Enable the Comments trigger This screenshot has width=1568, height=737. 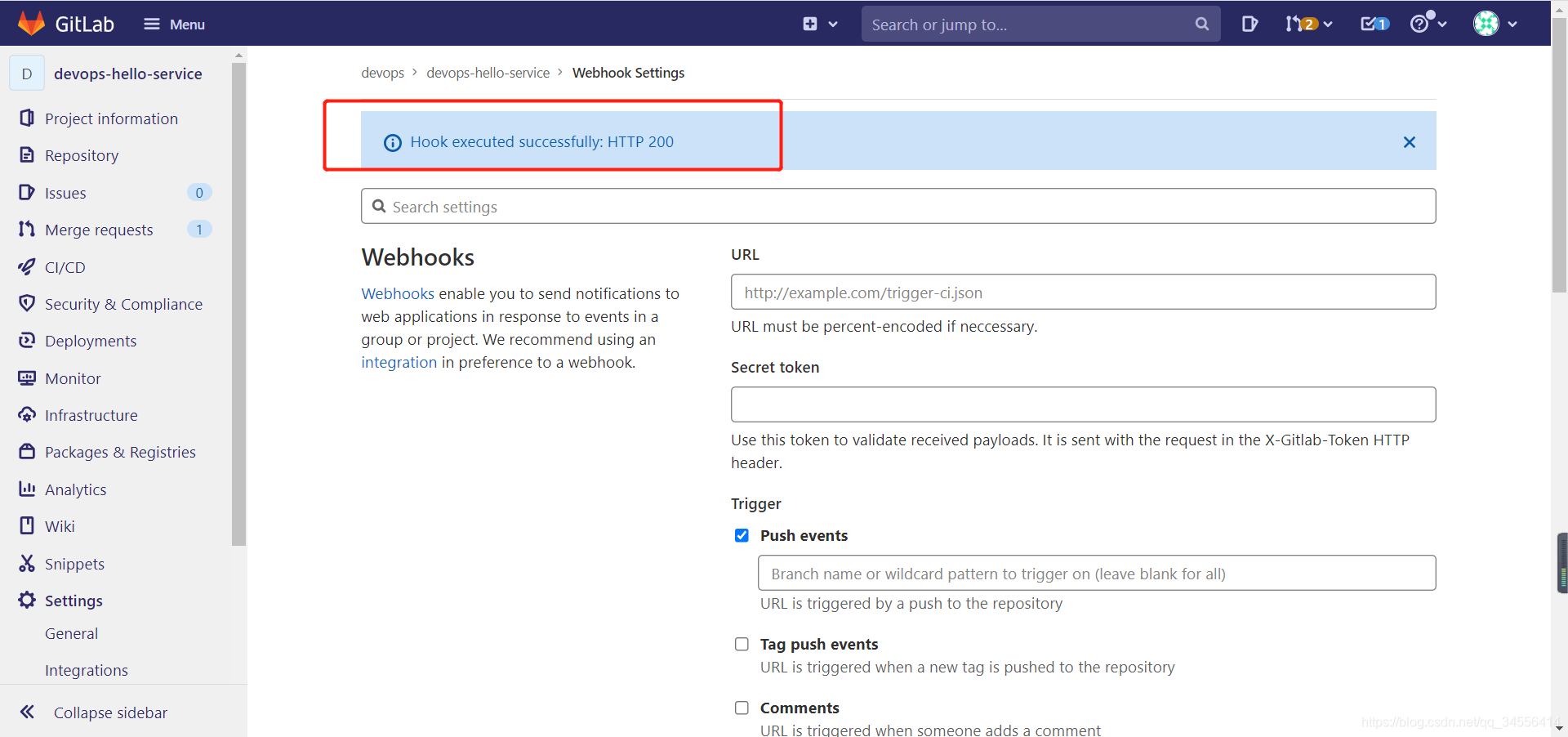point(742,708)
